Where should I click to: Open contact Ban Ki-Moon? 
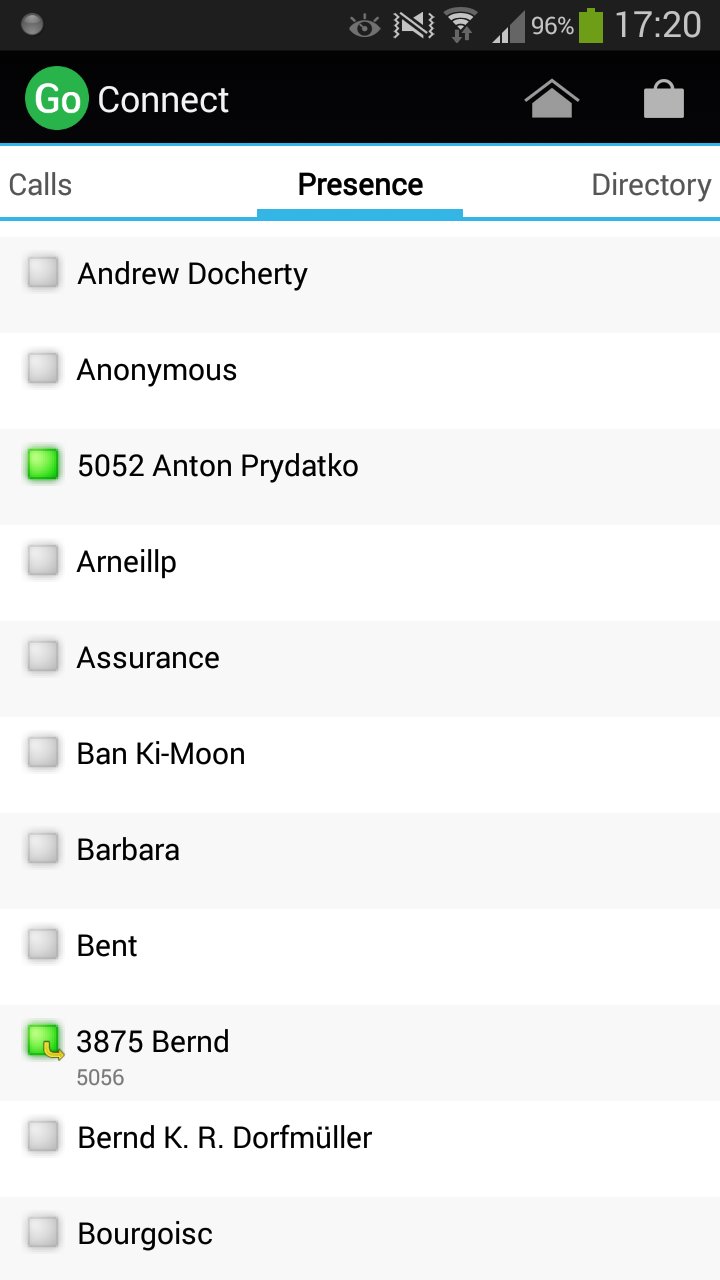(161, 754)
